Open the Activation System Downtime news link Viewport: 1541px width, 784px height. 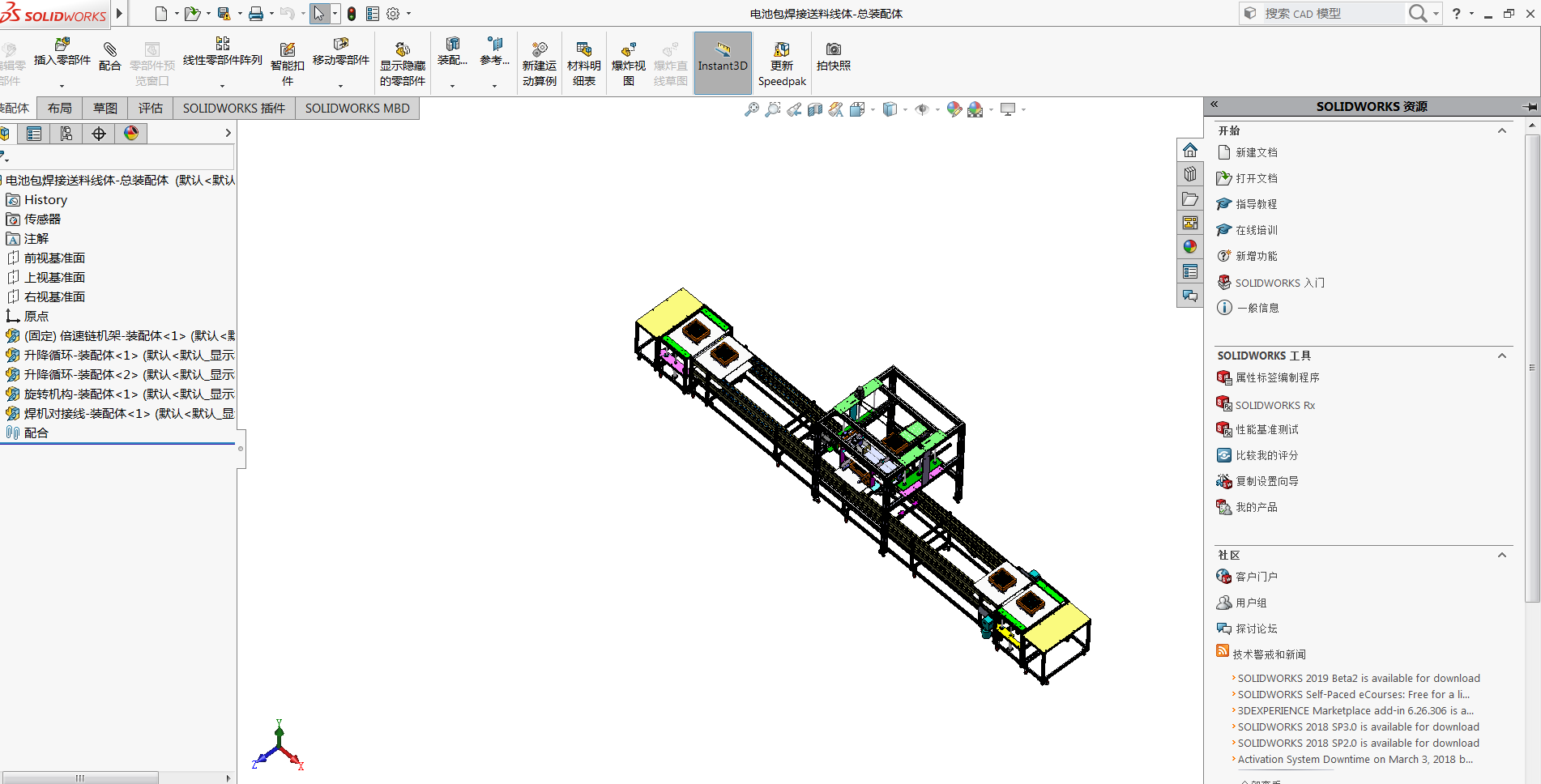click(1355, 760)
